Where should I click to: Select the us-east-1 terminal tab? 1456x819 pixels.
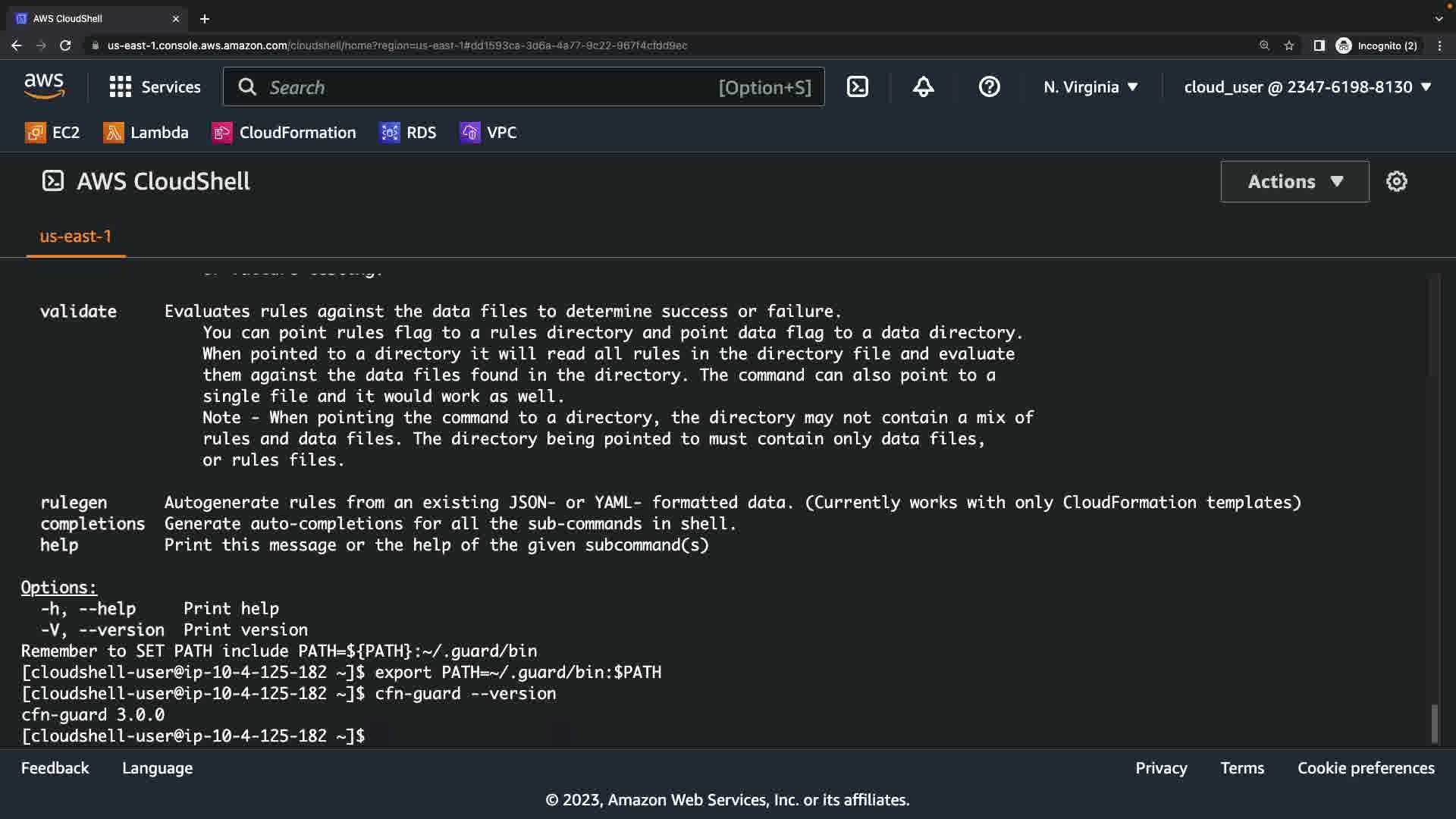tap(75, 237)
